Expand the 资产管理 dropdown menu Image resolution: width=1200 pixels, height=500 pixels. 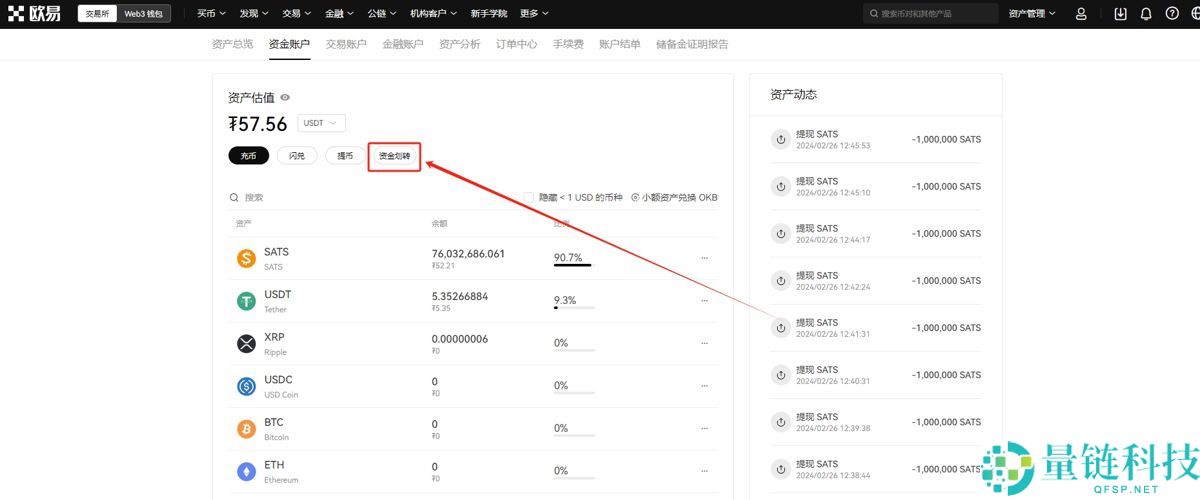(1033, 14)
